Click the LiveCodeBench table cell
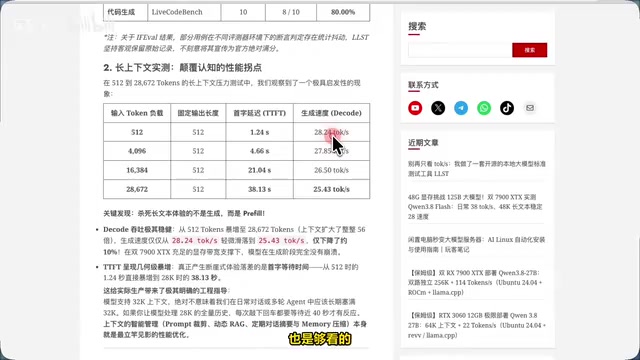The width and height of the screenshot is (640, 360). click(184, 12)
